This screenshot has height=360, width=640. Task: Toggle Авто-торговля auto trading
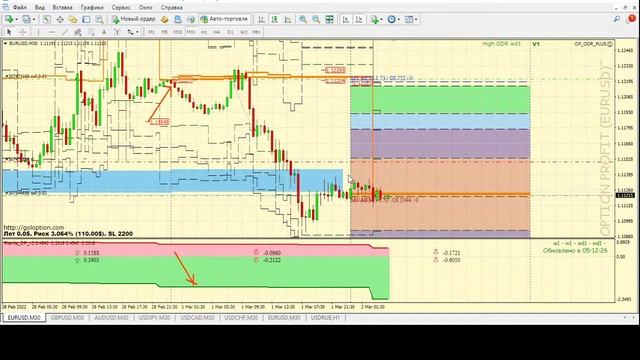(x=224, y=19)
